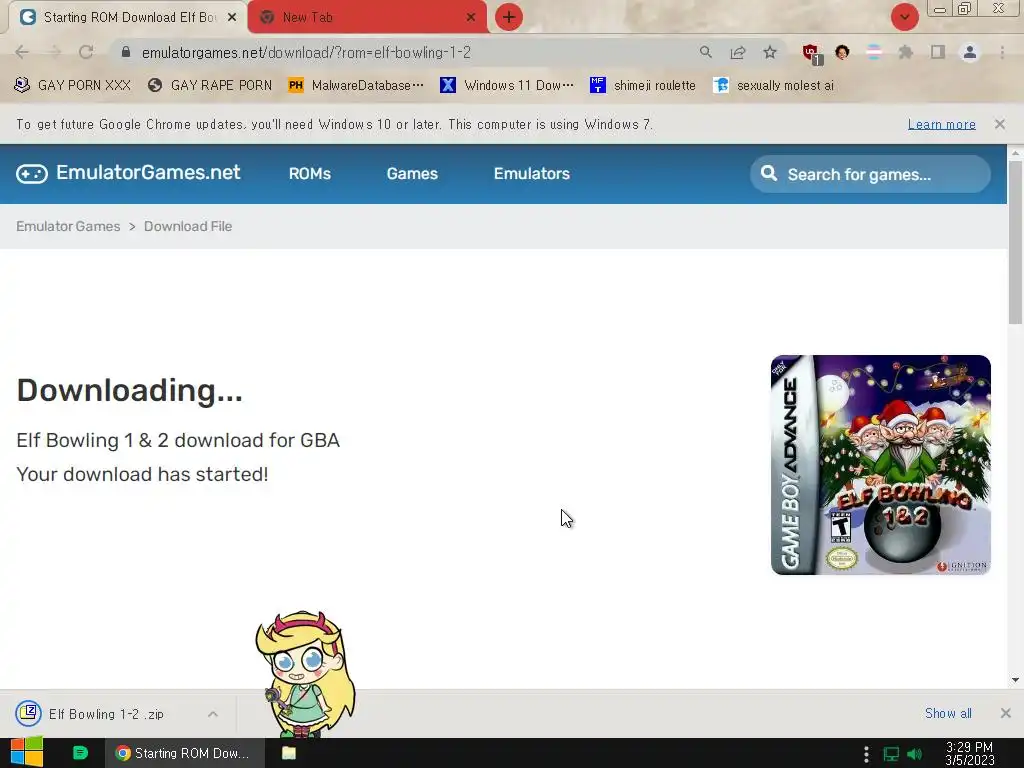The image size is (1024, 768).
Task: Click the Learn more link
Action: (941, 124)
